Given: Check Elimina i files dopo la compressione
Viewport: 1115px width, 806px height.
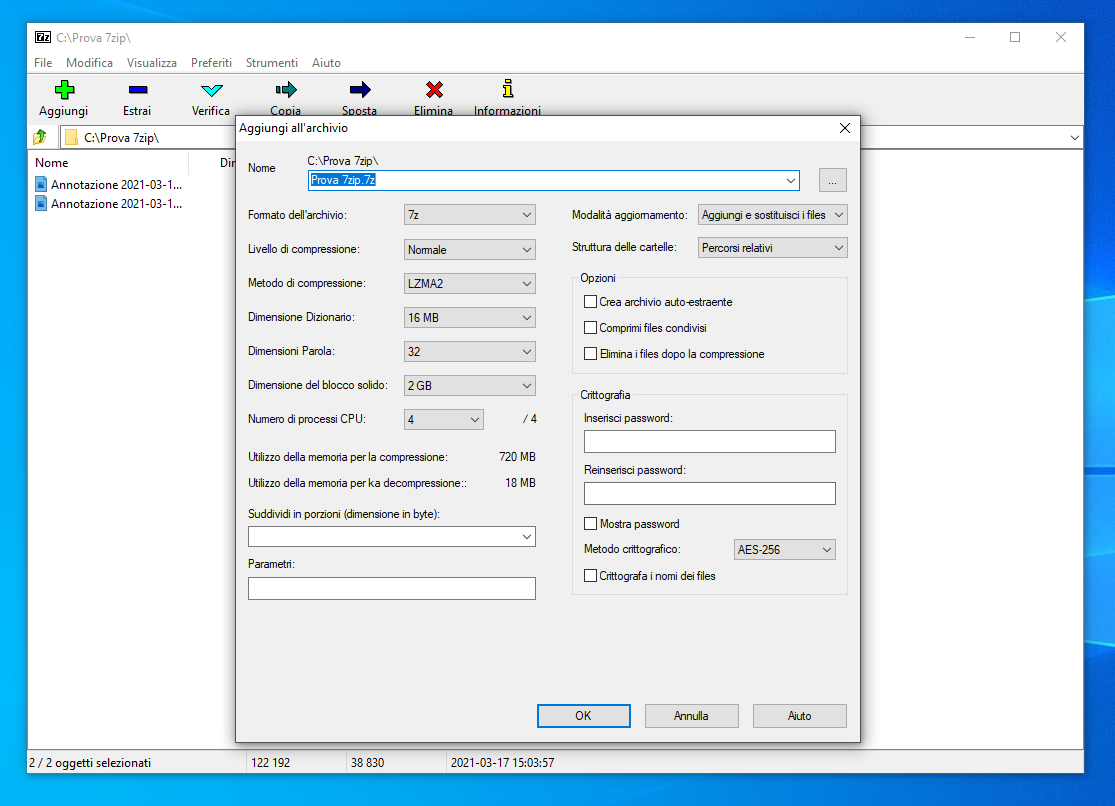Looking at the screenshot, I should (x=590, y=354).
